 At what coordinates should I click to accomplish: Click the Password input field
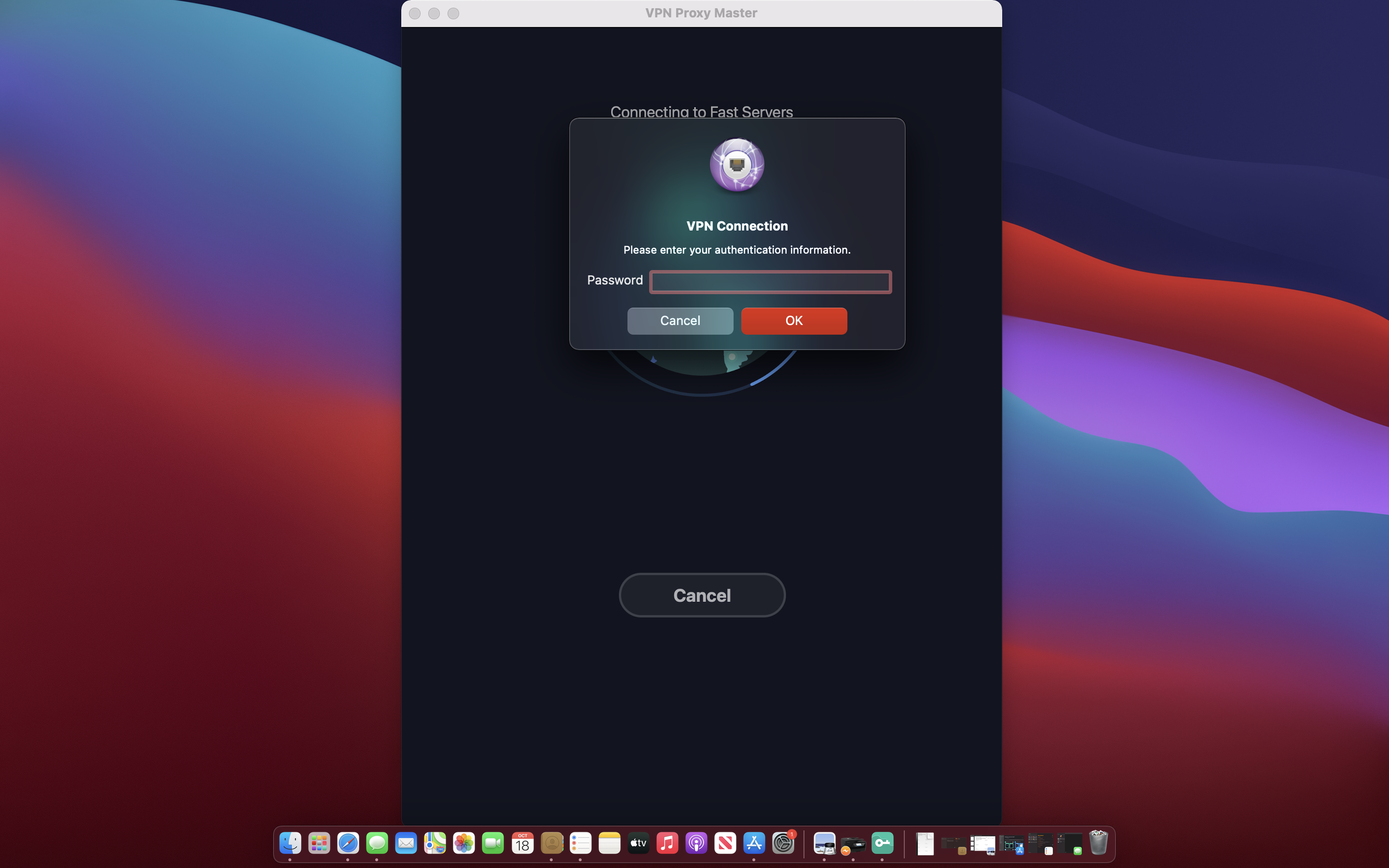tap(770, 282)
